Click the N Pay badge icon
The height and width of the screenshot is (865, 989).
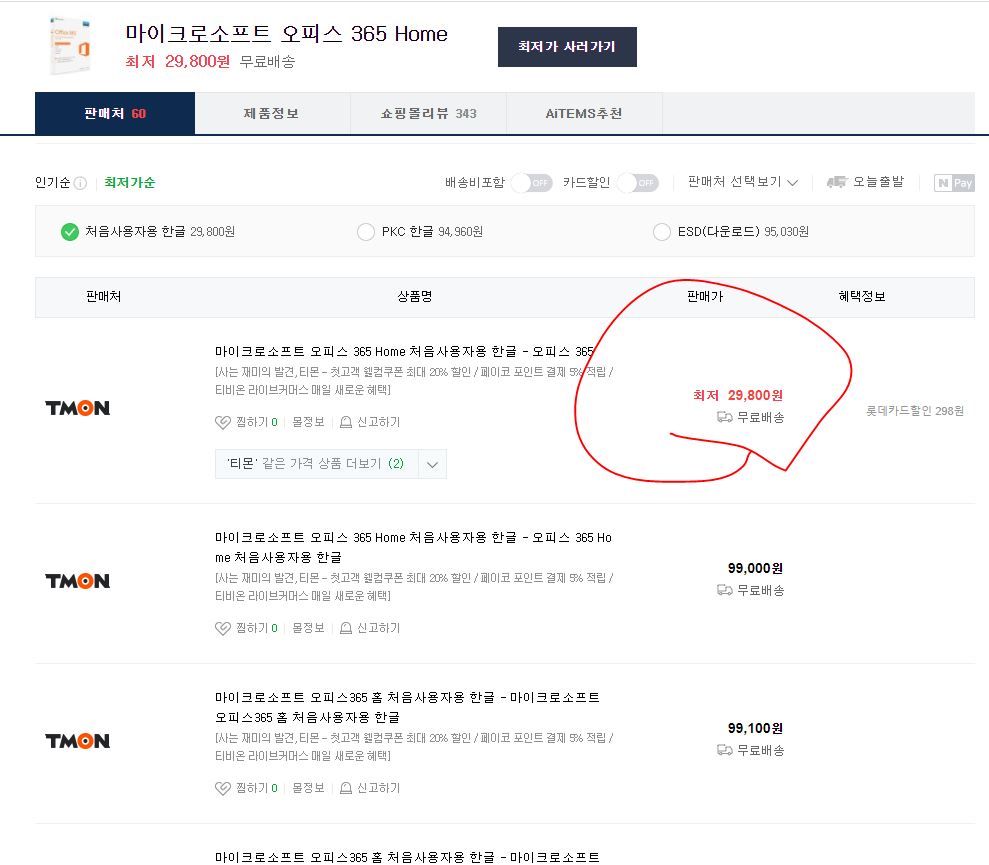(953, 183)
